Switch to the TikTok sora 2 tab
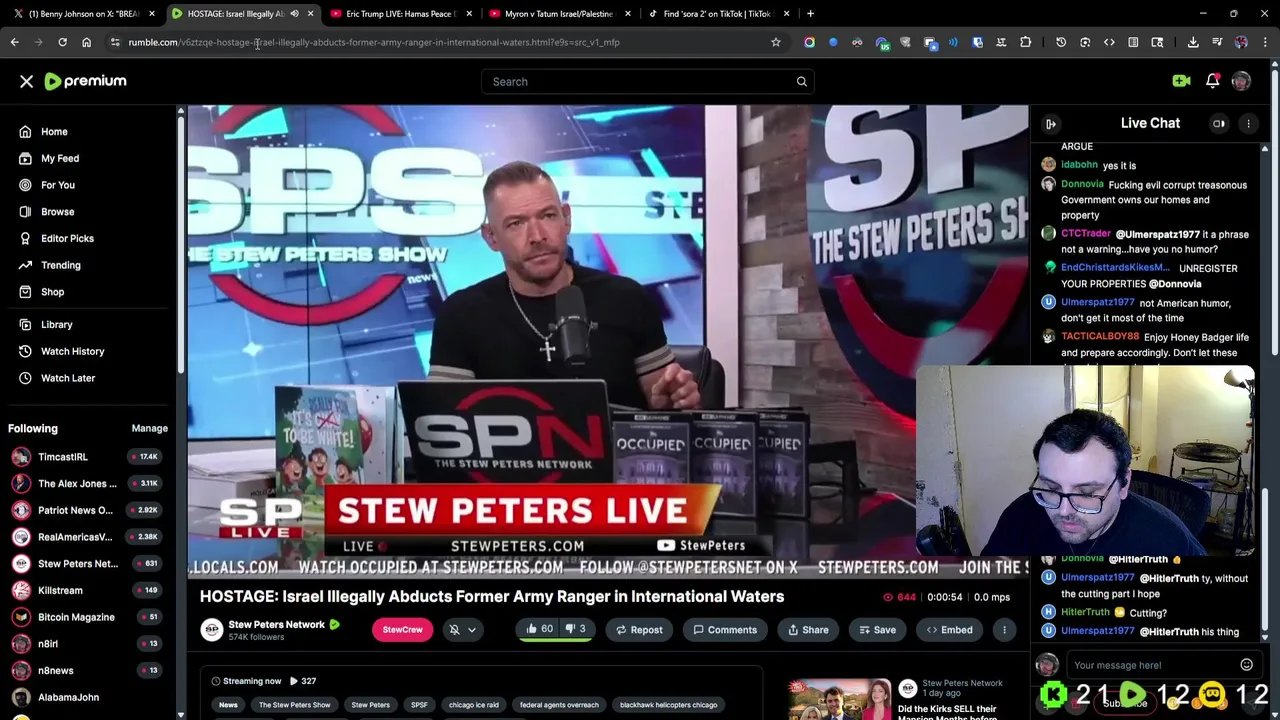 (718, 14)
